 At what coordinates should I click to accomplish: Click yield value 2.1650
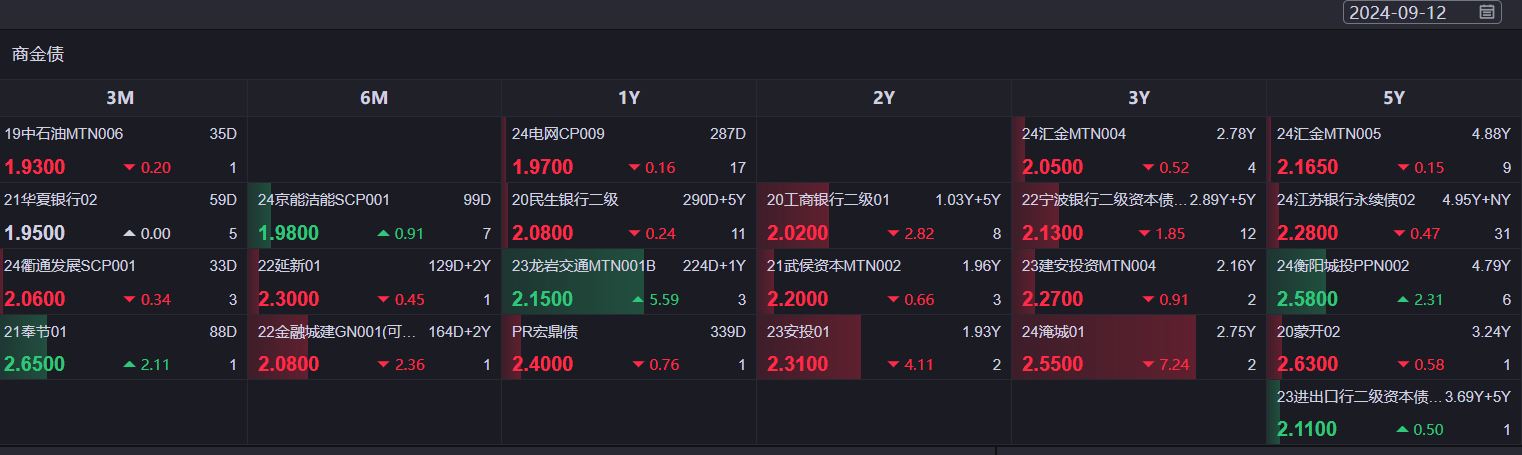[x=1308, y=167]
